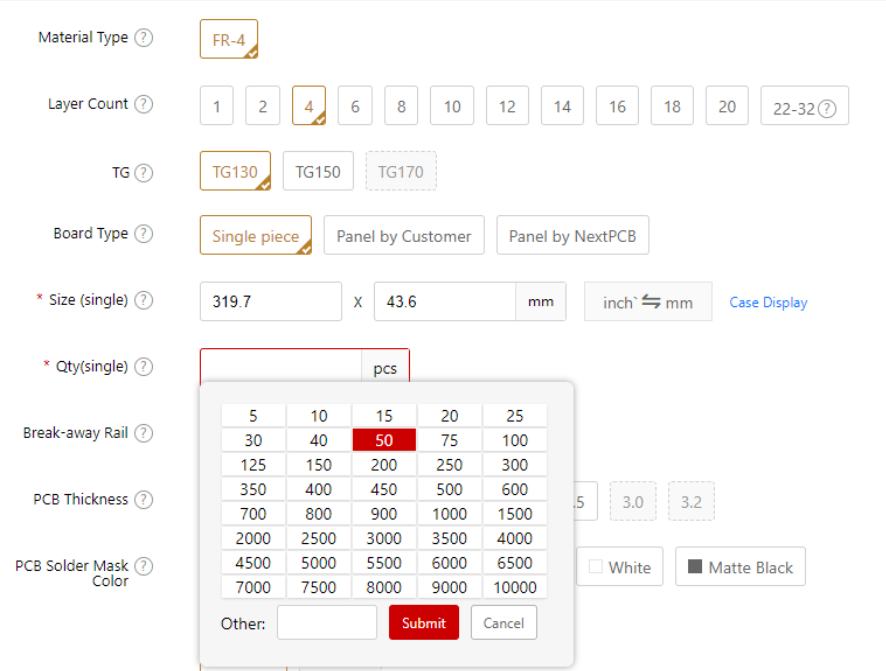Image resolution: width=886 pixels, height=671 pixels.
Task: Open the Case Display link
Action: click(x=768, y=302)
